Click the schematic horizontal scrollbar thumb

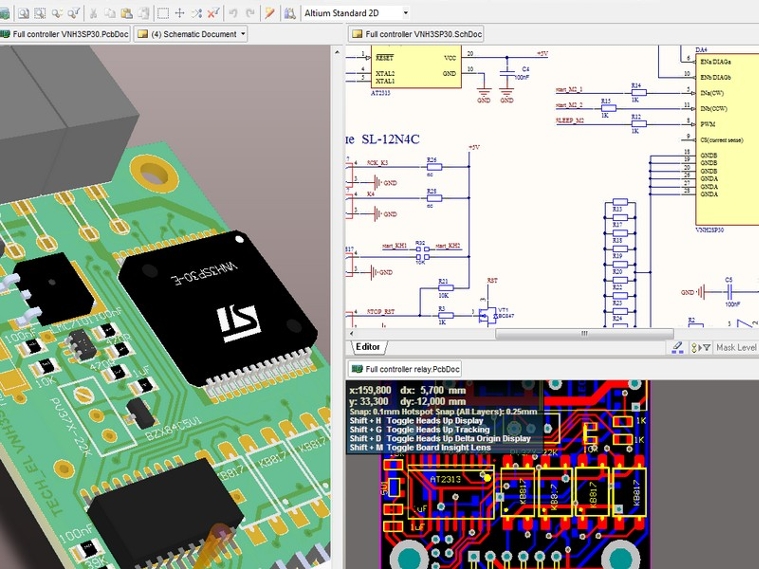click(584, 334)
